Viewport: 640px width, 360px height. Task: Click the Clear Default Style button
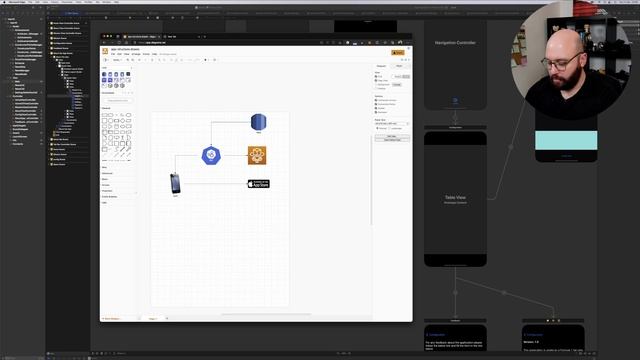click(x=392, y=140)
